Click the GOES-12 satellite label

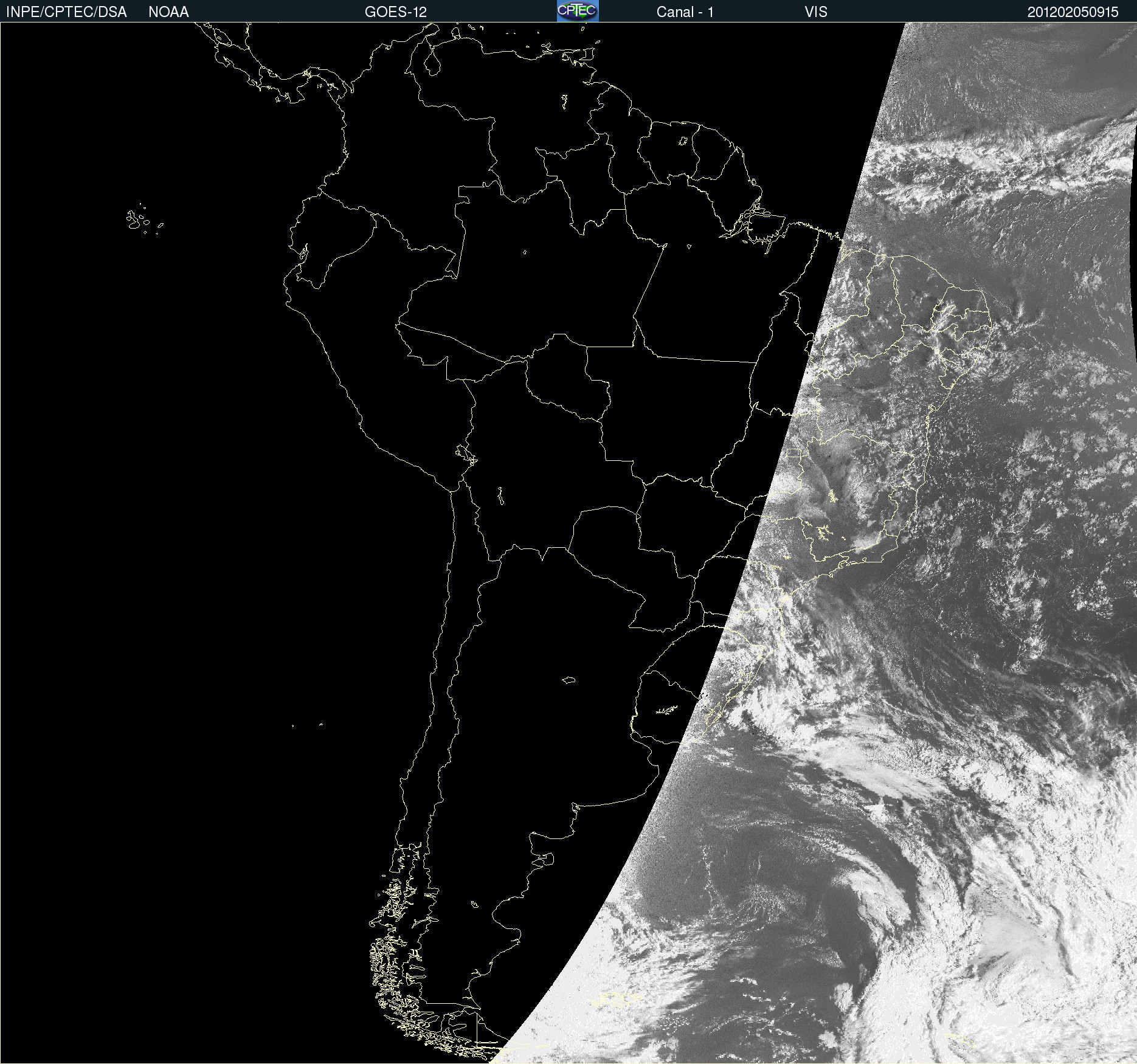click(x=396, y=12)
